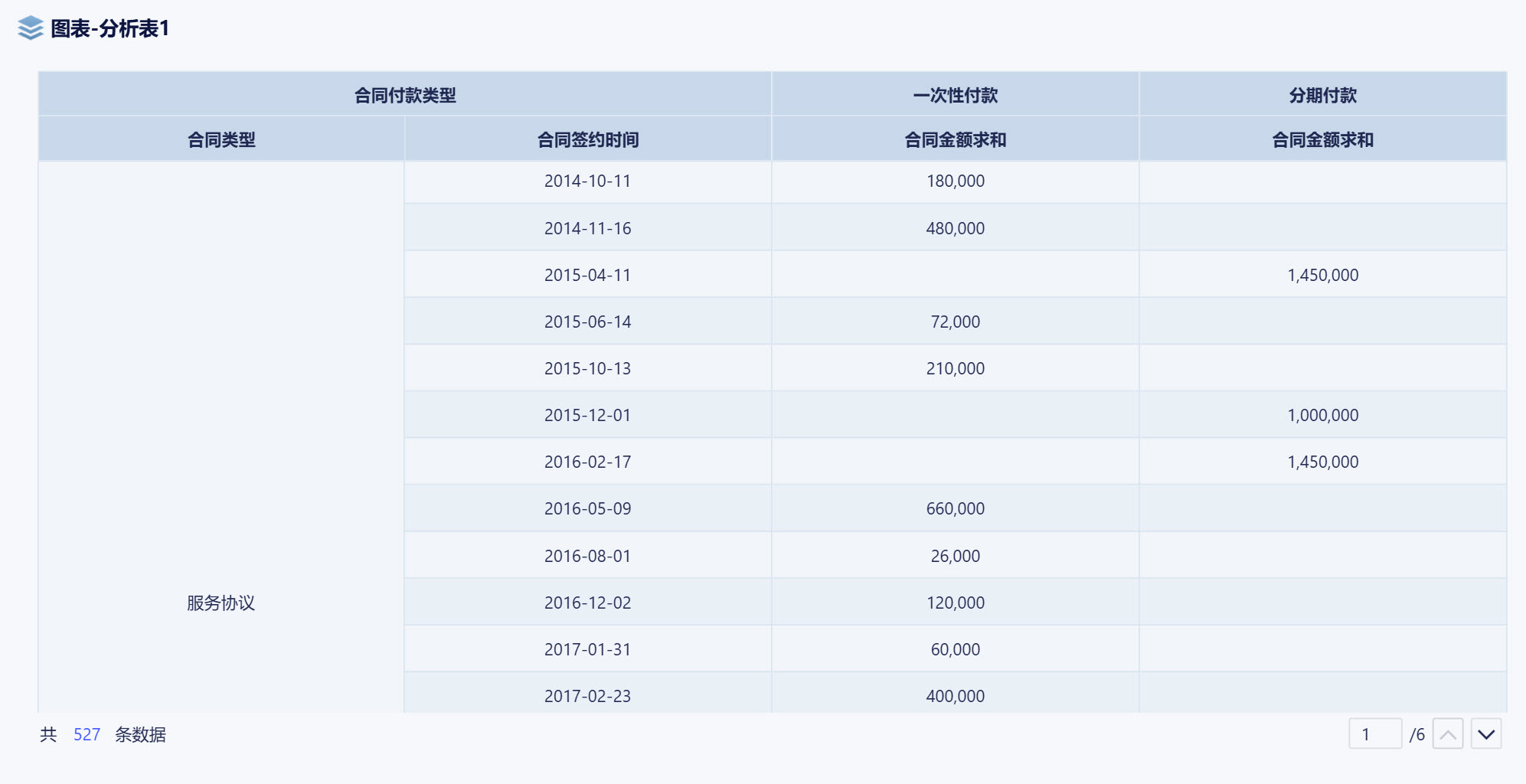
Task: Select the 一次性付款 column header
Action: pyautogui.click(x=955, y=95)
